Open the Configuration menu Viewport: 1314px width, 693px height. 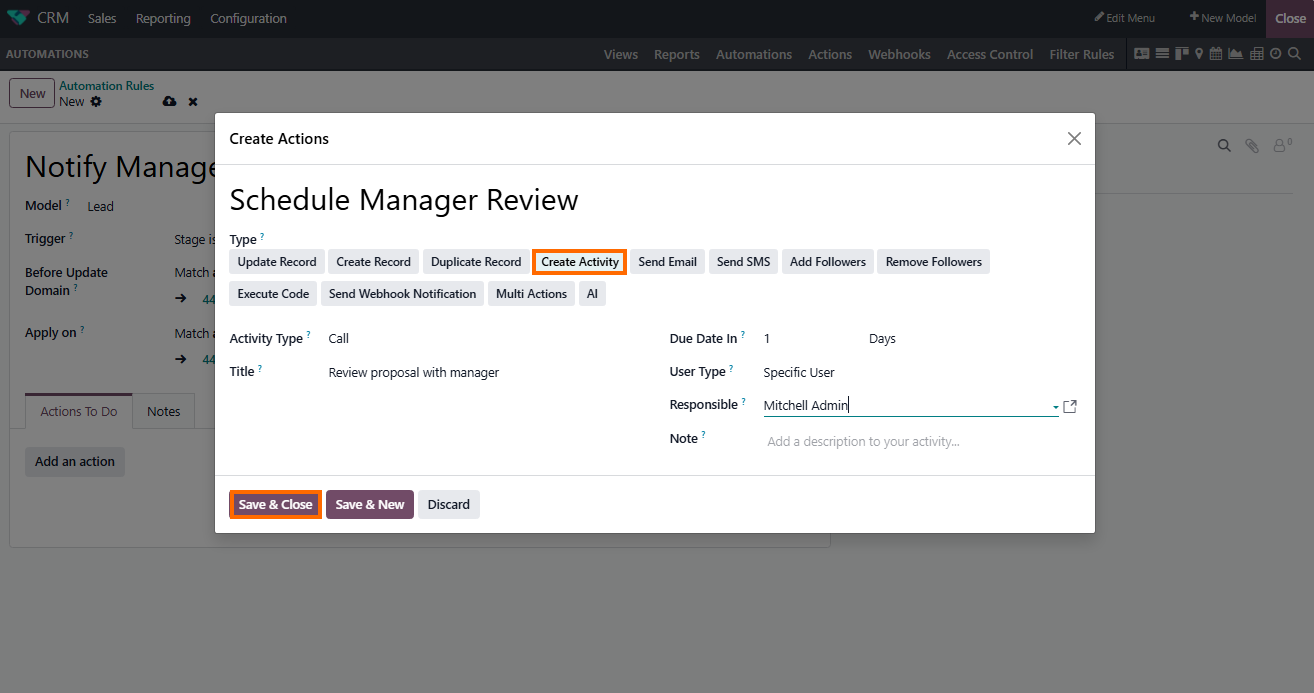coord(248,18)
